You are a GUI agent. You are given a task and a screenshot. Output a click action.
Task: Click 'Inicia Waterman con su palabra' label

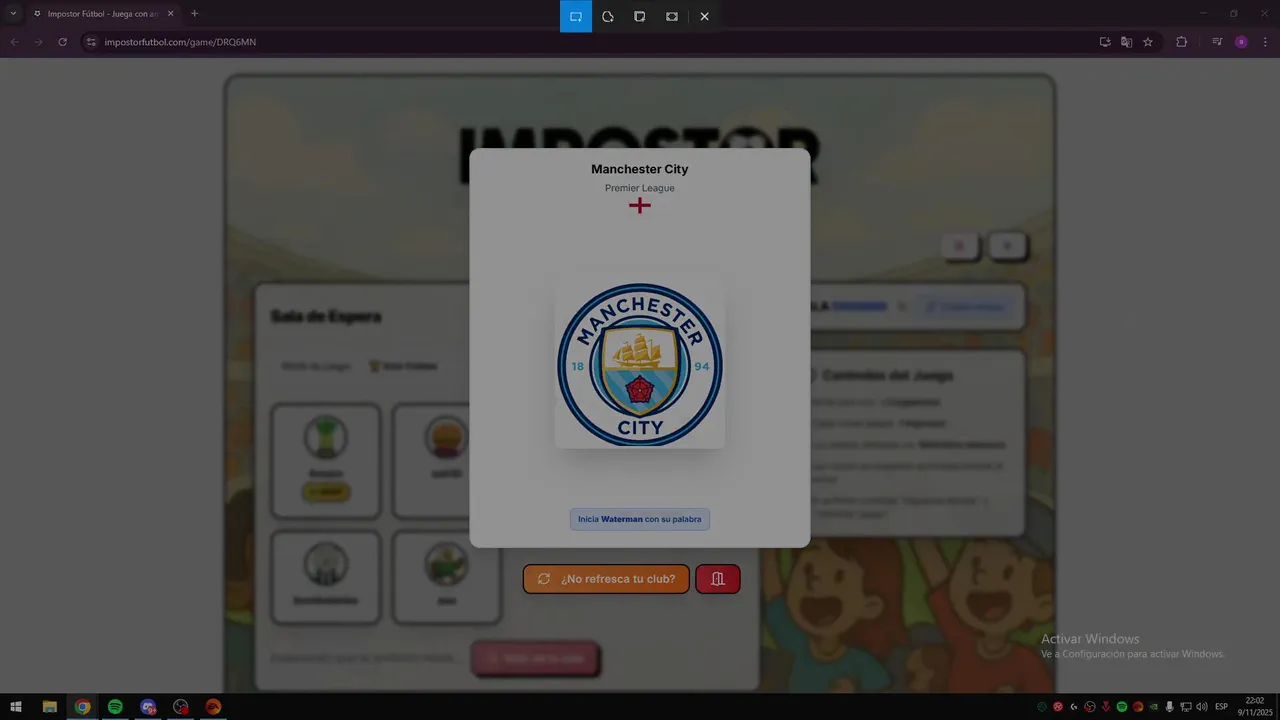point(640,519)
